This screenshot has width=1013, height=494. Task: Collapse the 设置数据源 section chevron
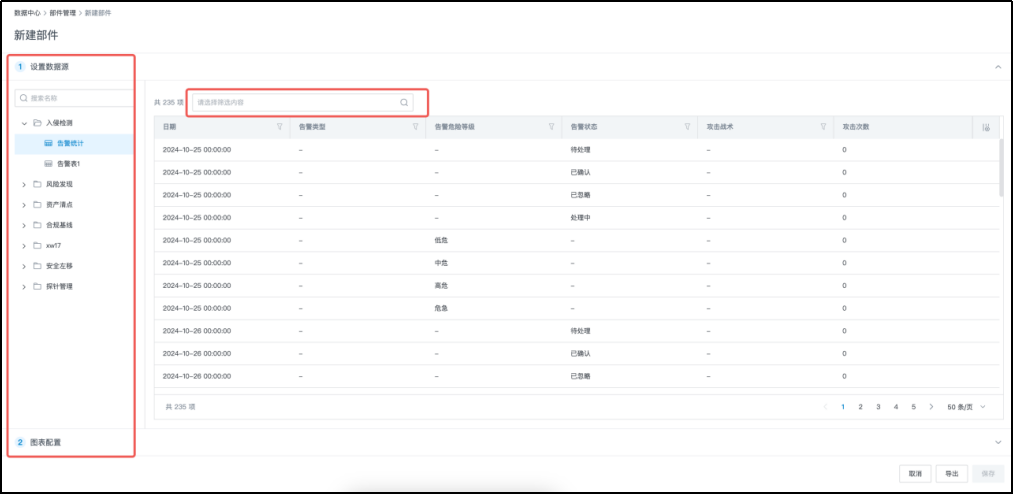(x=998, y=67)
